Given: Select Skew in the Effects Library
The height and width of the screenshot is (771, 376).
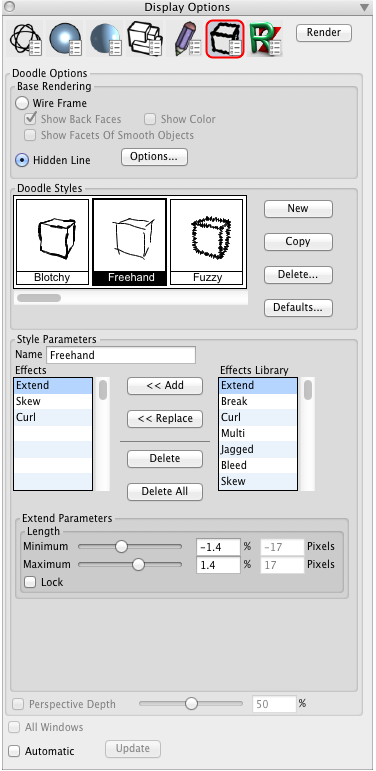Looking at the screenshot, I should (x=258, y=481).
